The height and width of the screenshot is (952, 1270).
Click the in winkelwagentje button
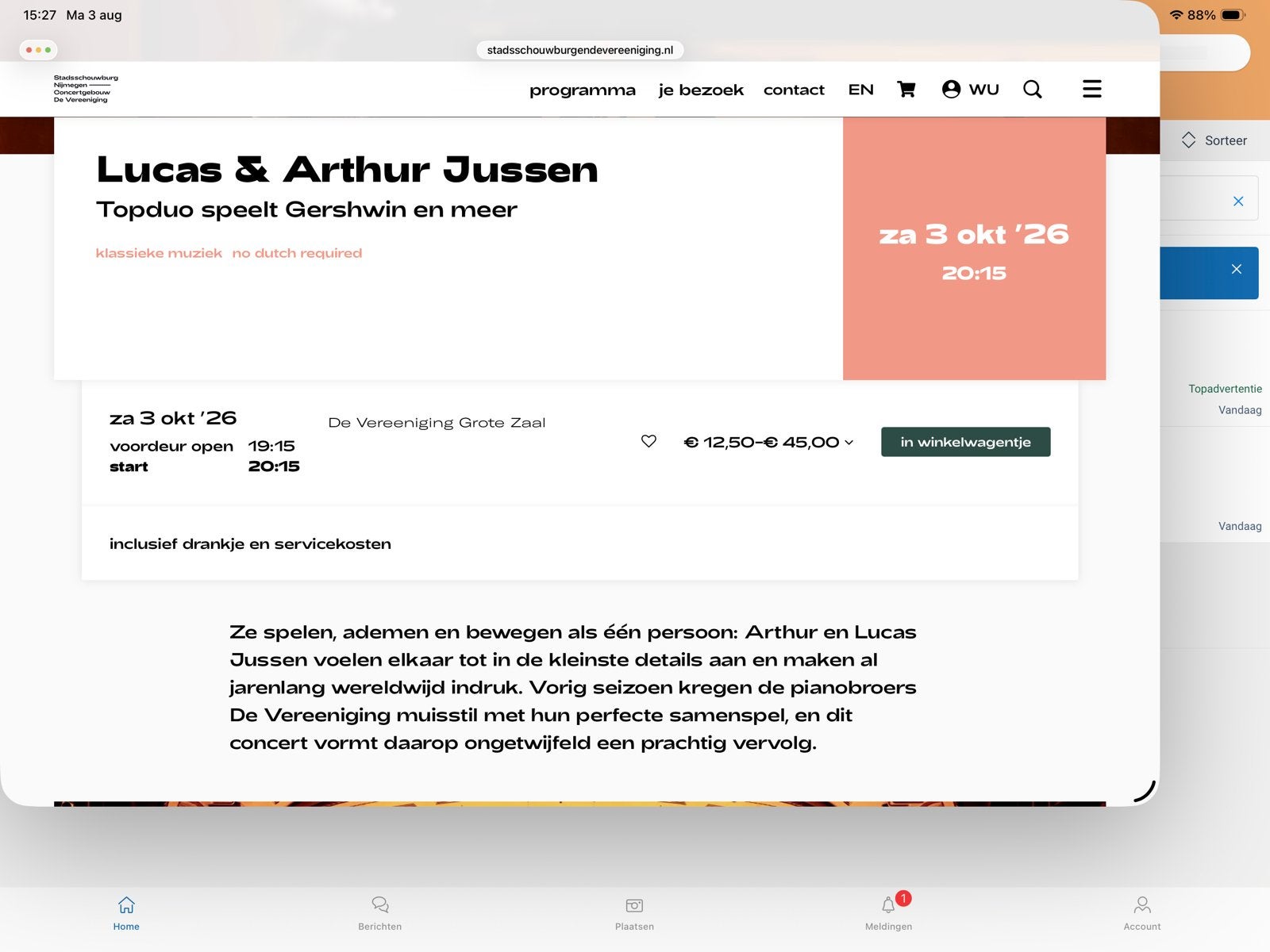tap(966, 442)
